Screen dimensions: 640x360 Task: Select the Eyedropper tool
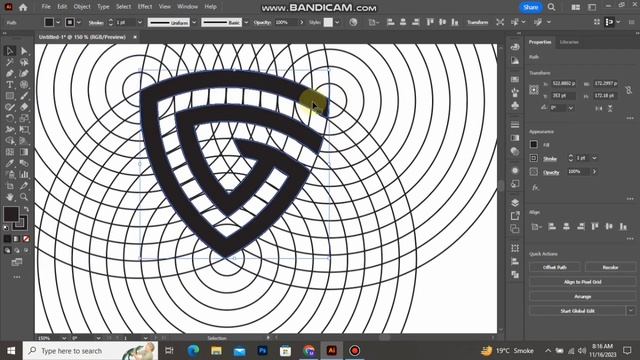coord(10,163)
